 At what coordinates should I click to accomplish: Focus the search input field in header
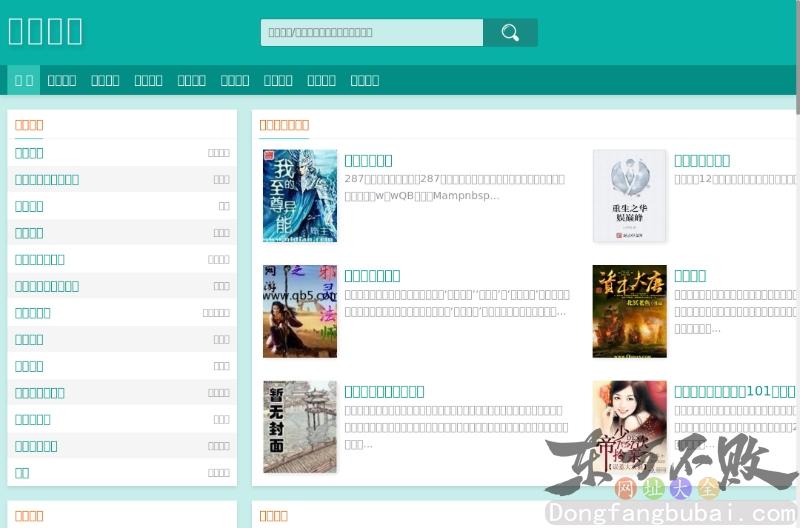coord(372,33)
